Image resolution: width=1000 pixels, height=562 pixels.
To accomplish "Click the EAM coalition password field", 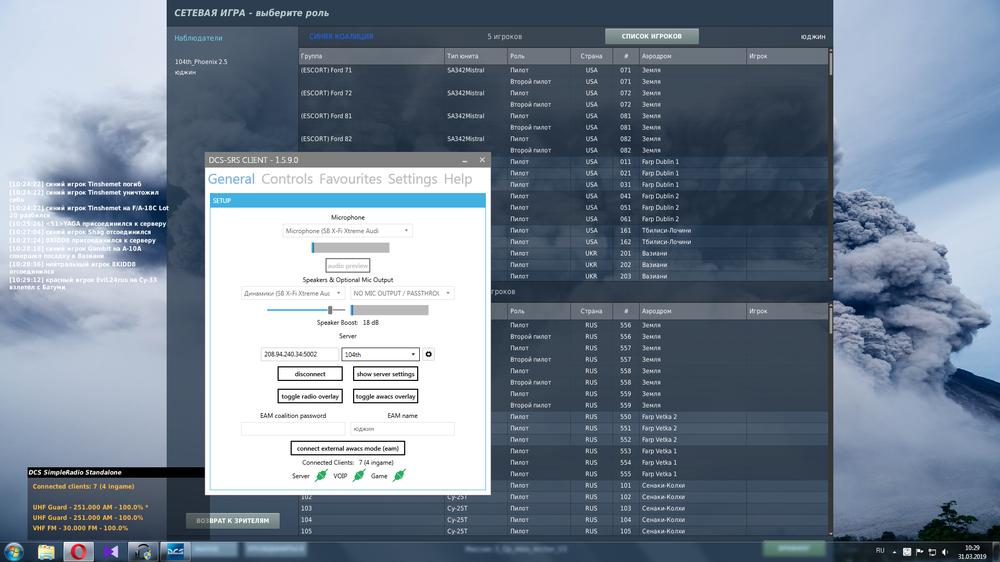I will click(x=293, y=429).
